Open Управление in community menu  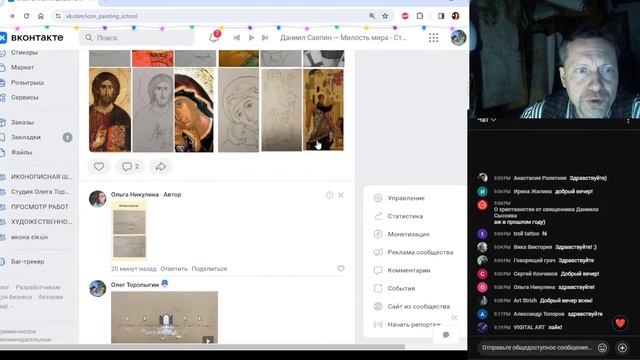click(x=406, y=198)
